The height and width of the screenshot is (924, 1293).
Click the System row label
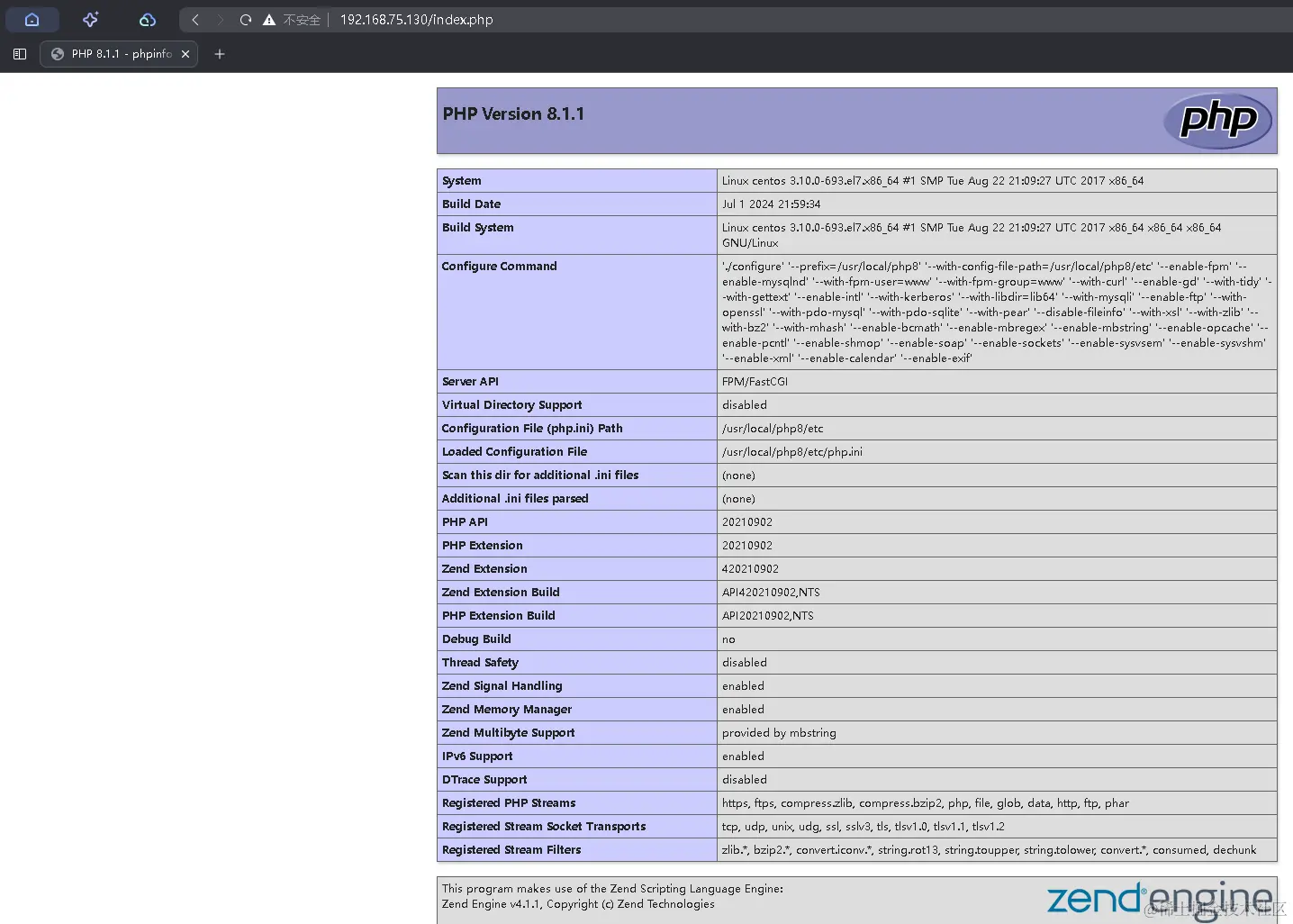point(462,180)
